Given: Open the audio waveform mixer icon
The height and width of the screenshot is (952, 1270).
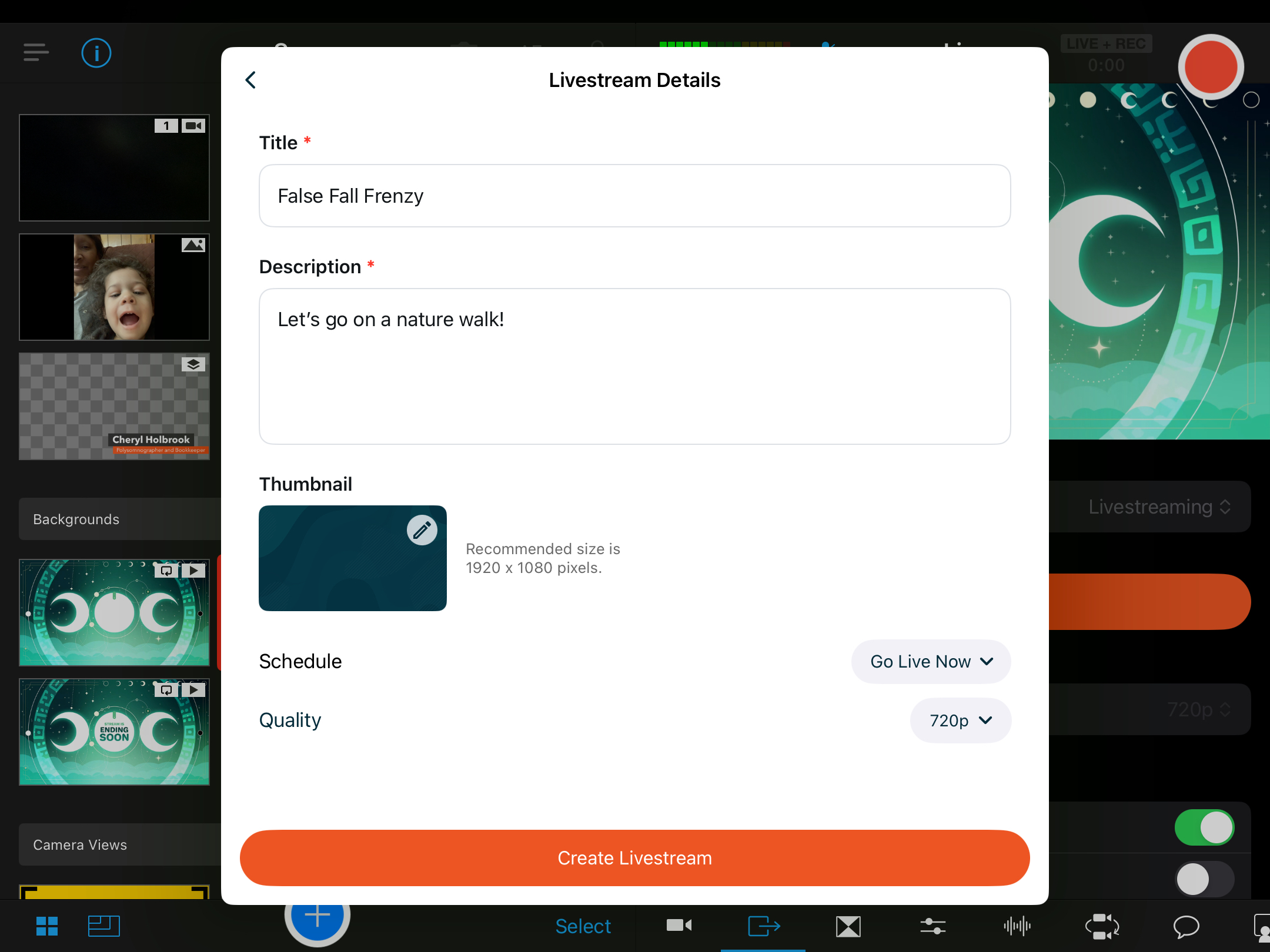Looking at the screenshot, I should (1017, 926).
